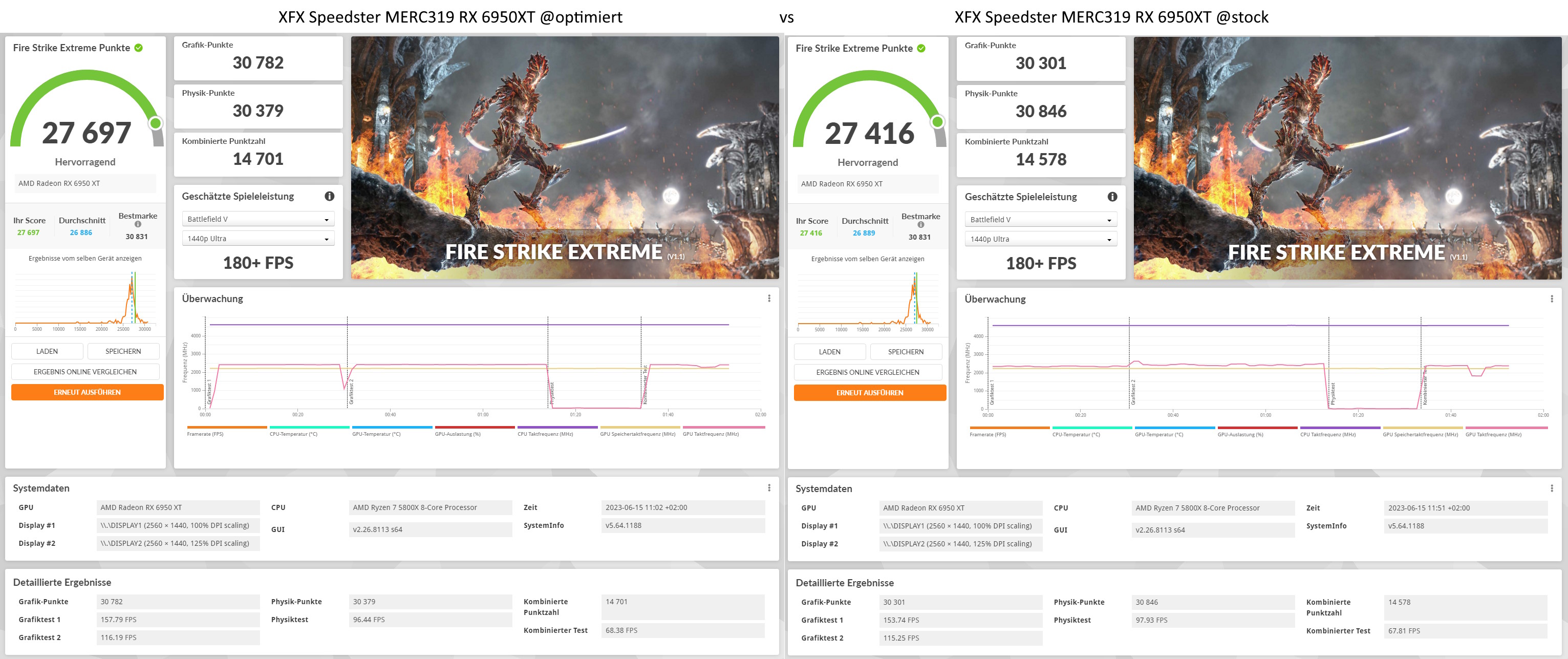This screenshot has width=1568, height=659.
Task: Open Überwachung kebab menu on stock side
Action: pyautogui.click(x=1552, y=299)
